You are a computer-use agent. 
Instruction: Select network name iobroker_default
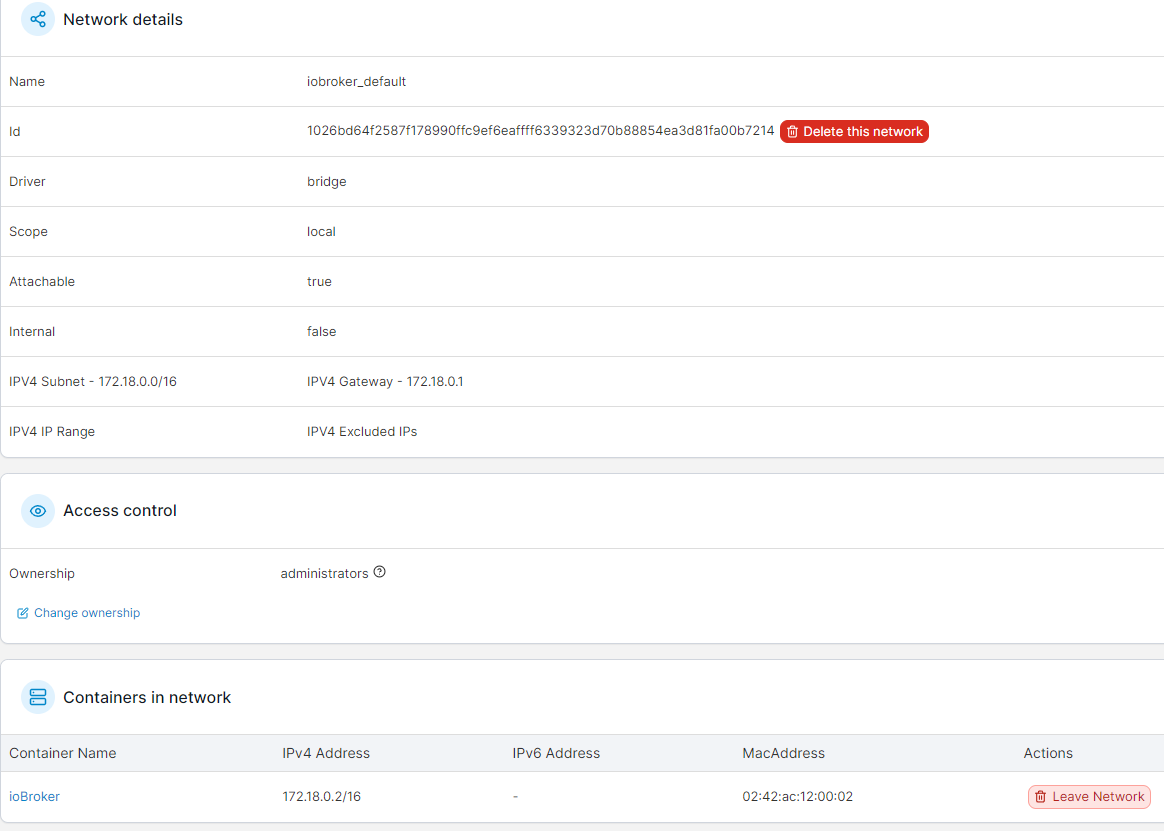(356, 82)
